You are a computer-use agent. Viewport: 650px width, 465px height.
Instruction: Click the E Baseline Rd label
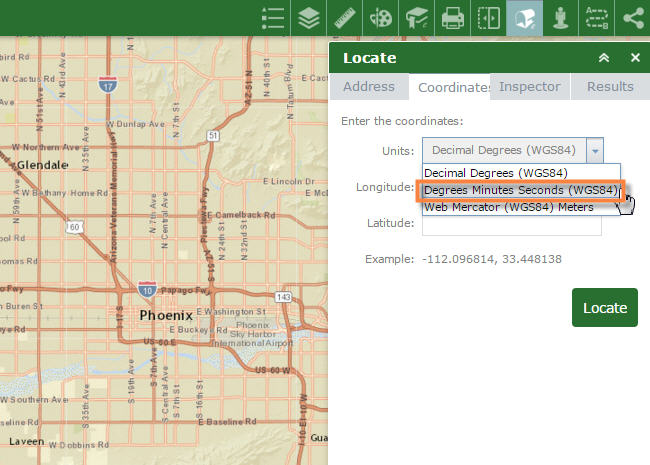[227, 422]
